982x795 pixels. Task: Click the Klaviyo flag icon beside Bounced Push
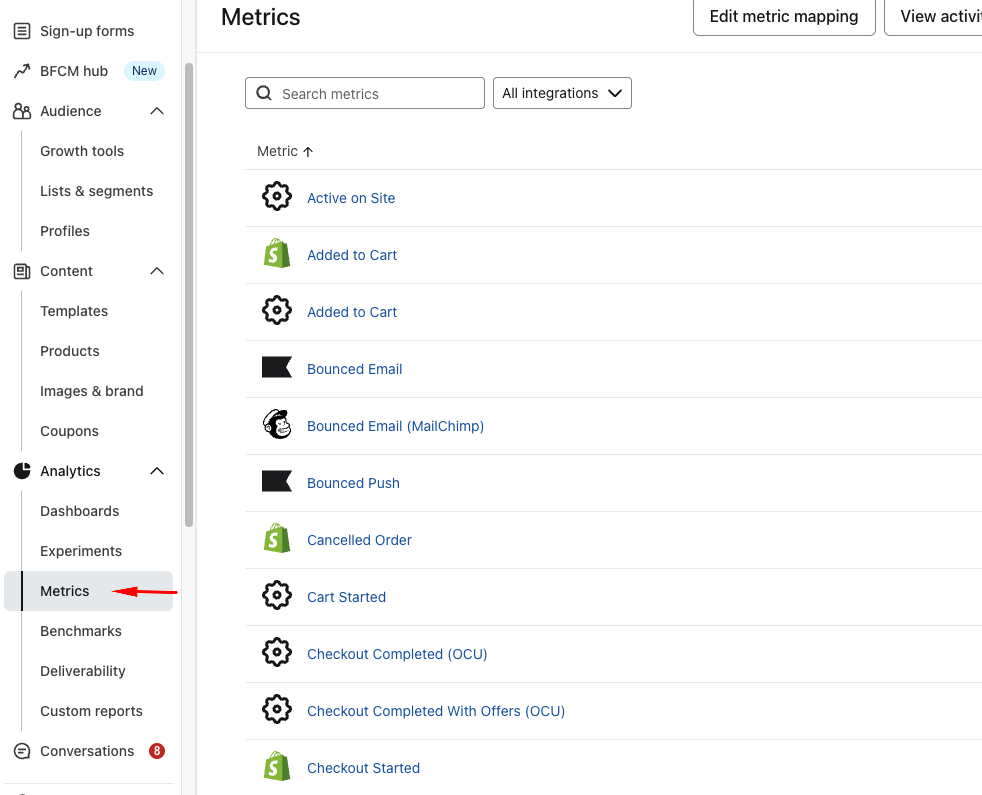[277, 481]
